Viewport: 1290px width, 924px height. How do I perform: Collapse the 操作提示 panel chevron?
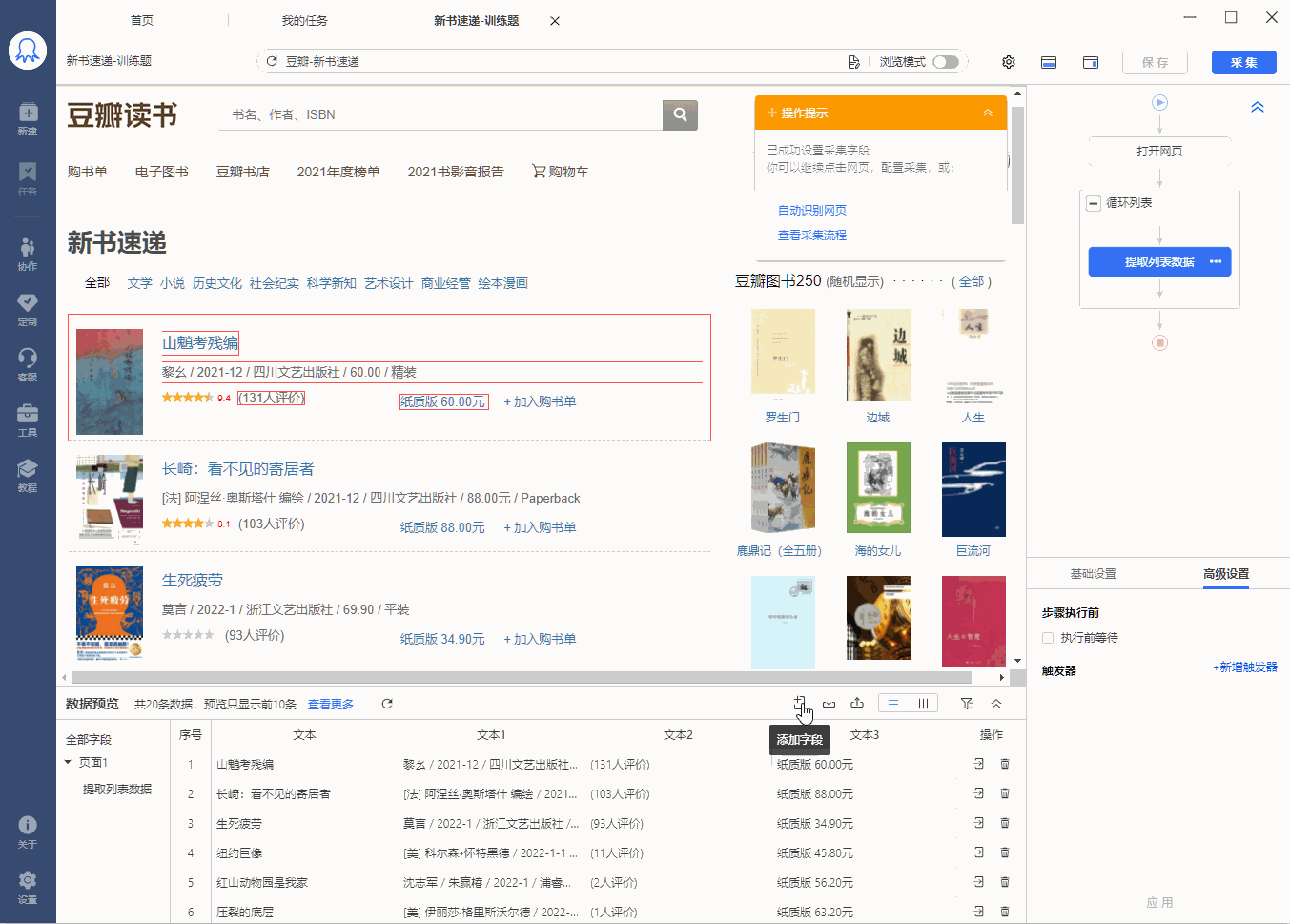point(988,113)
